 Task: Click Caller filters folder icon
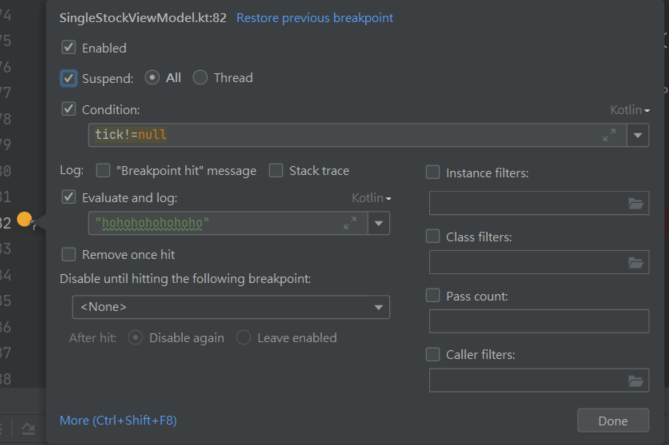click(636, 381)
